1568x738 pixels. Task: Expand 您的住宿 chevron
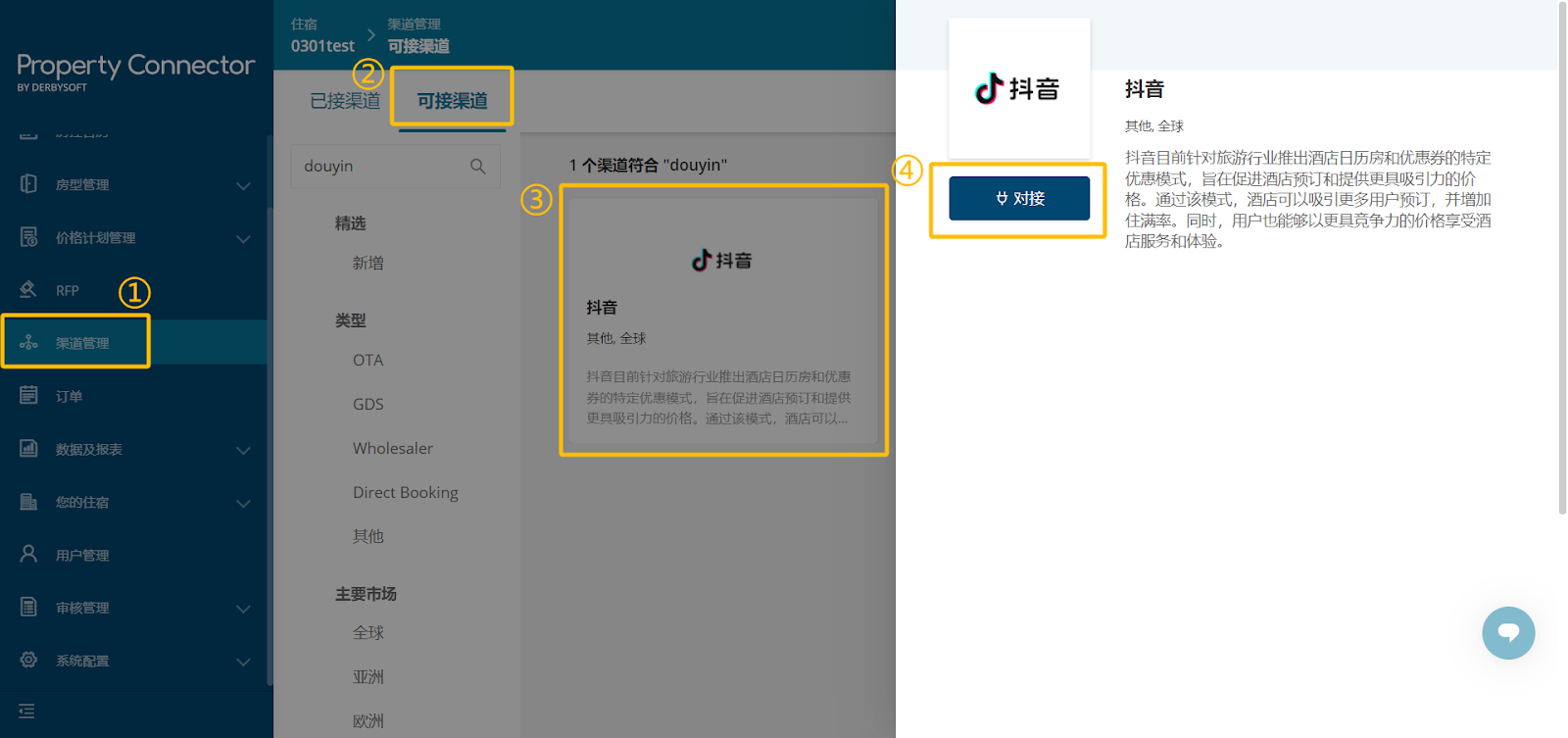pyautogui.click(x=243, y=503)
